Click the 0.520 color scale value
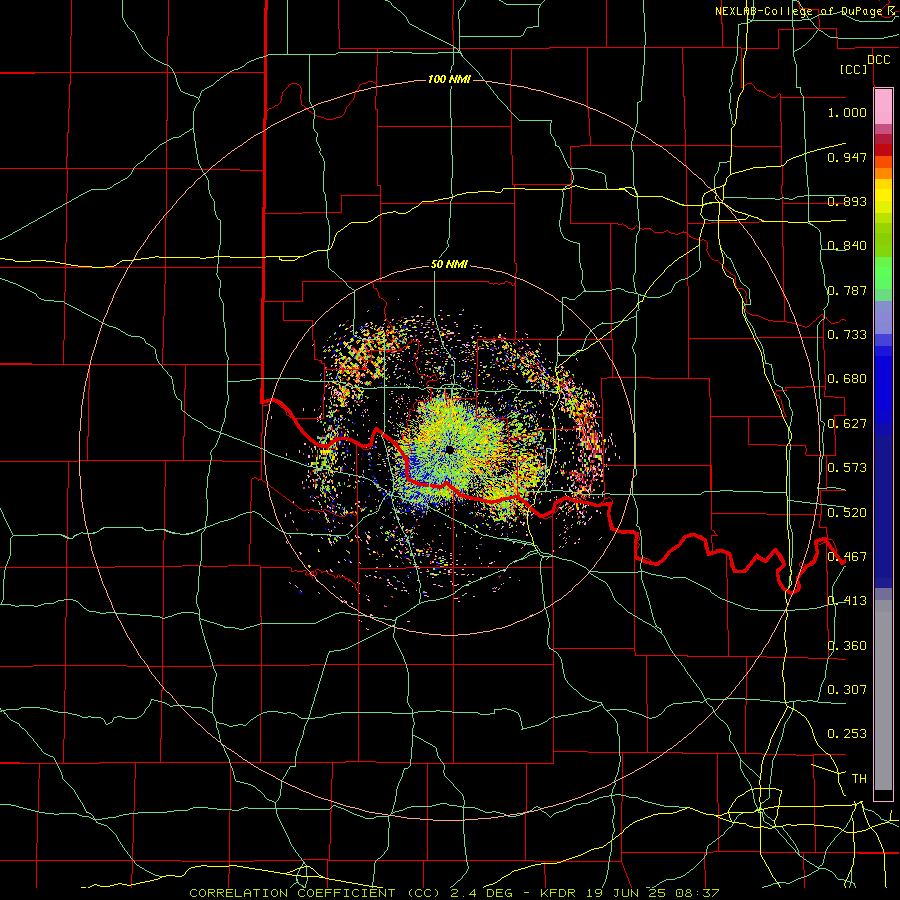 point(847,513)
